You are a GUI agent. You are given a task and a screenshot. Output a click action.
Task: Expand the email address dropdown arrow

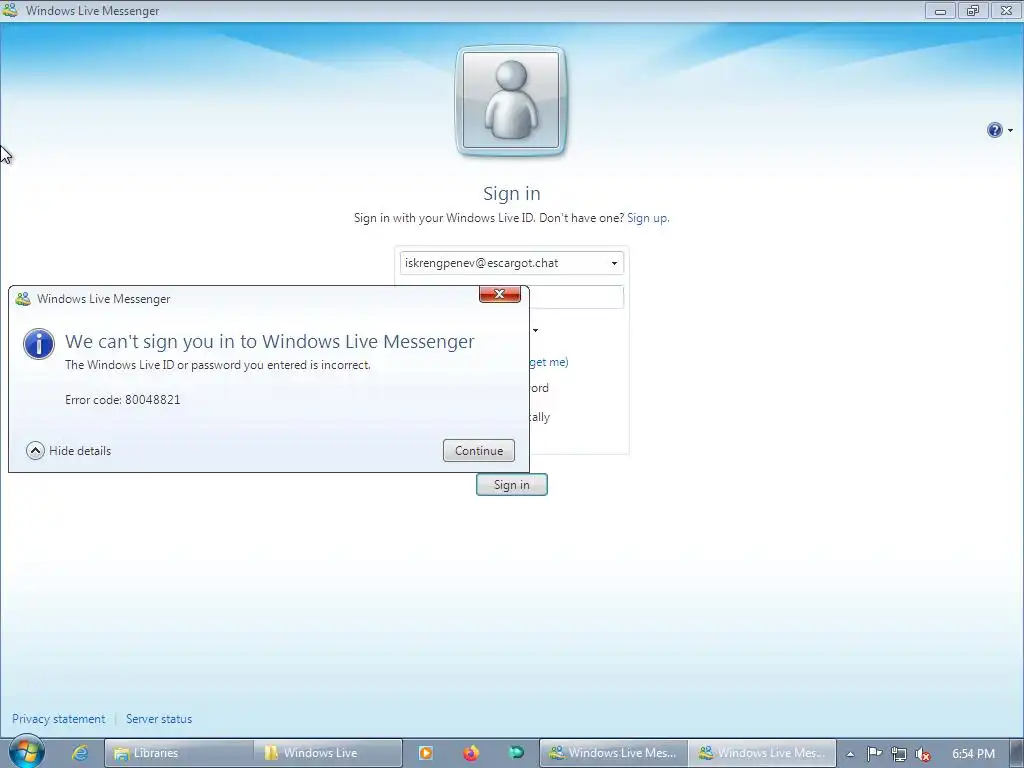tap(614, 263)
